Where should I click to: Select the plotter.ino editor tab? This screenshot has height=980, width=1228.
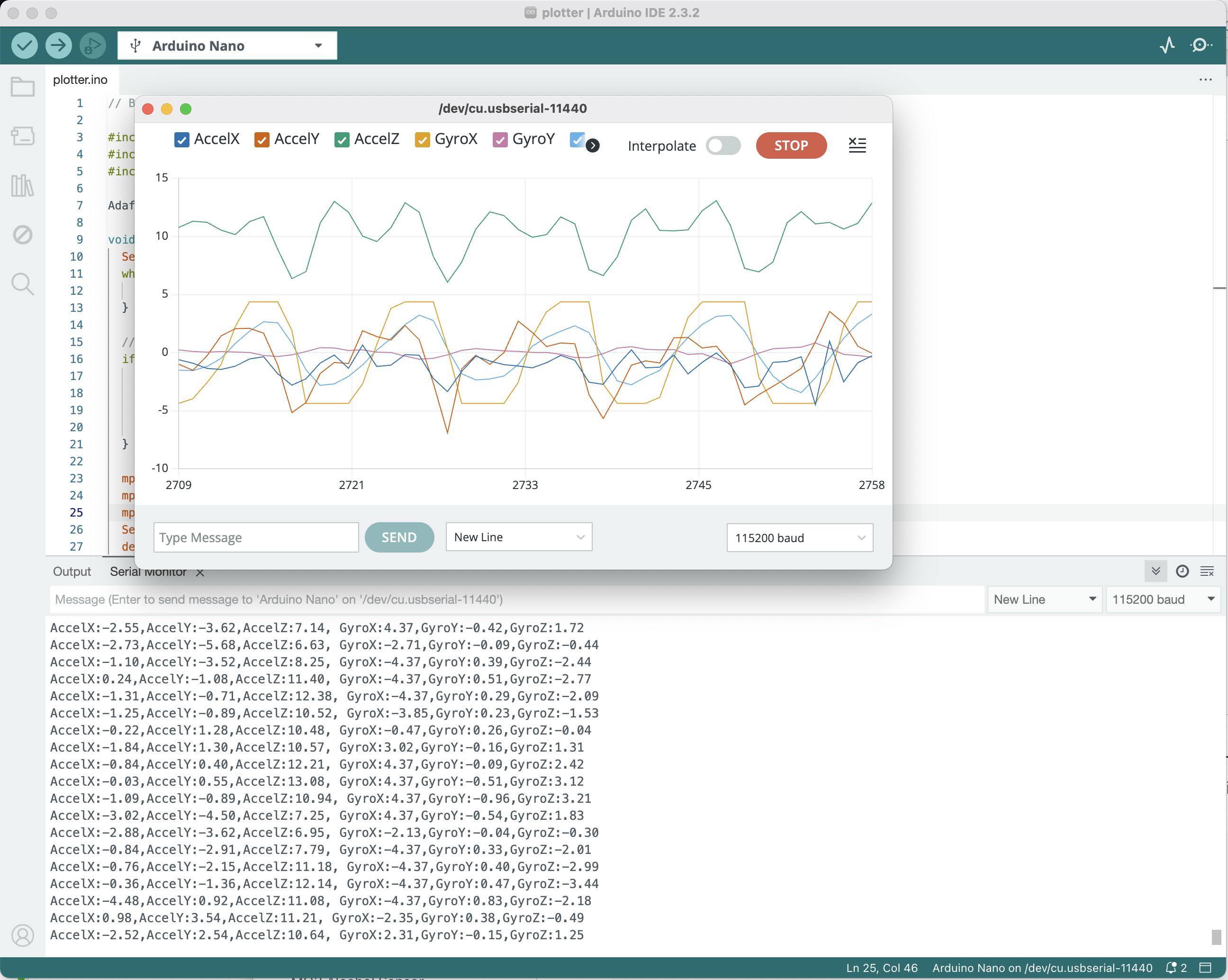pyautogui.click(x=81, y=80)
